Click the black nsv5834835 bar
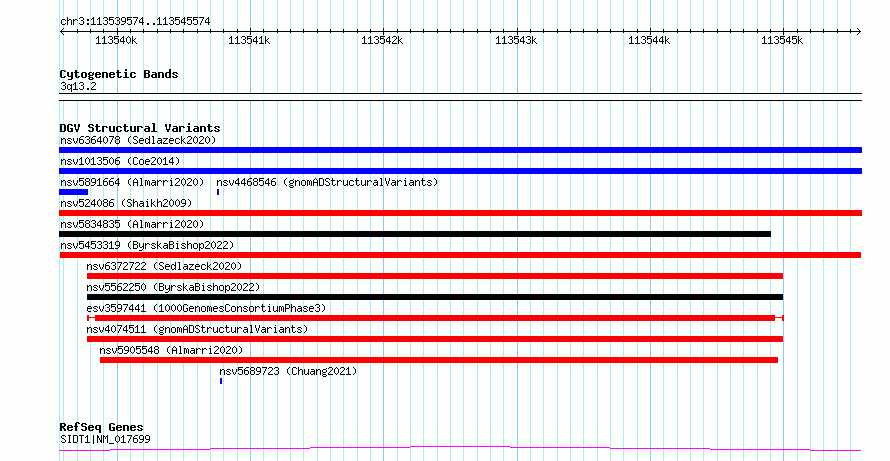The width and height of the screenshot is (890, 461). [415, 234]
